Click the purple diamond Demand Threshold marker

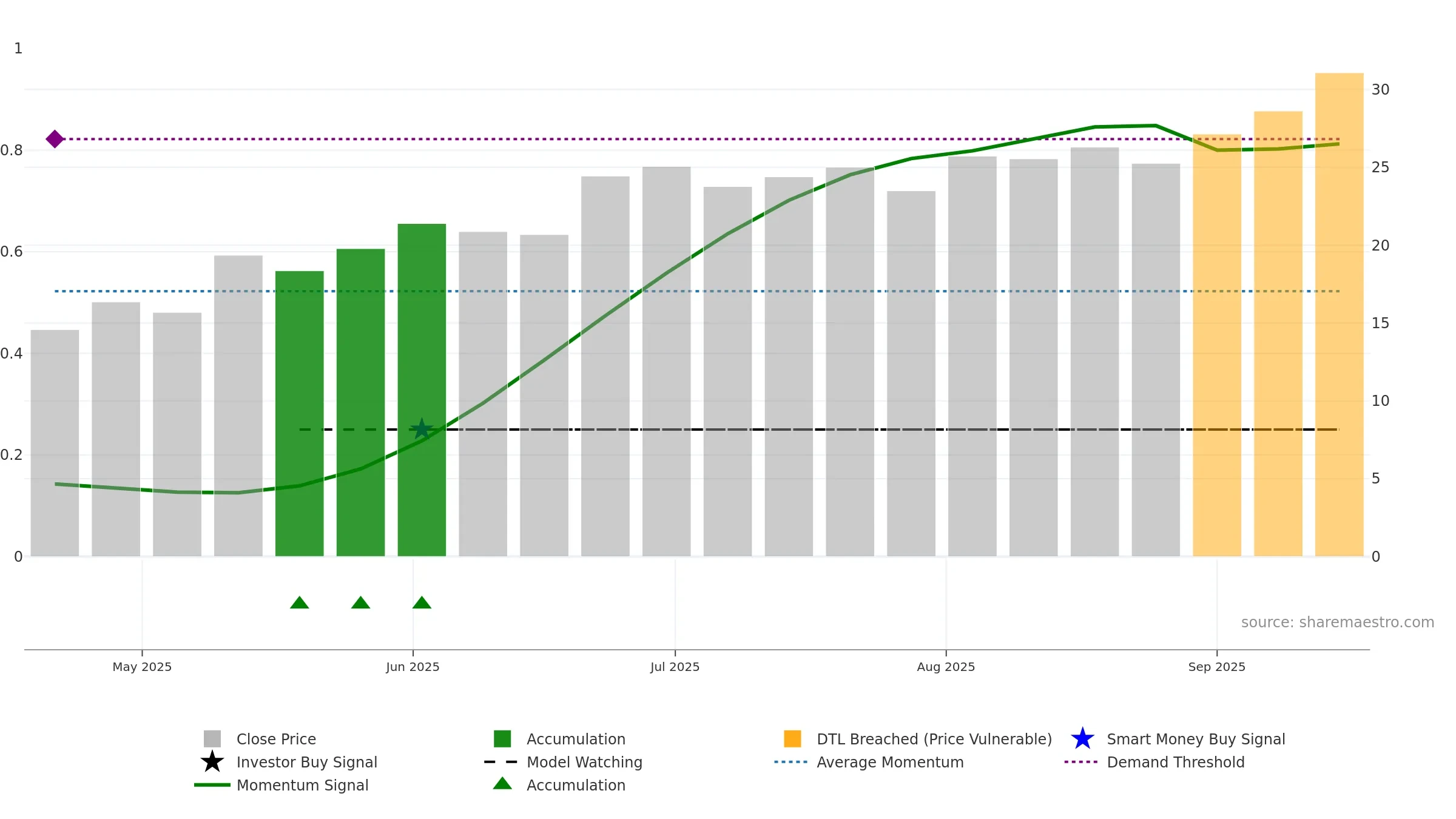[x=55, y=139]
